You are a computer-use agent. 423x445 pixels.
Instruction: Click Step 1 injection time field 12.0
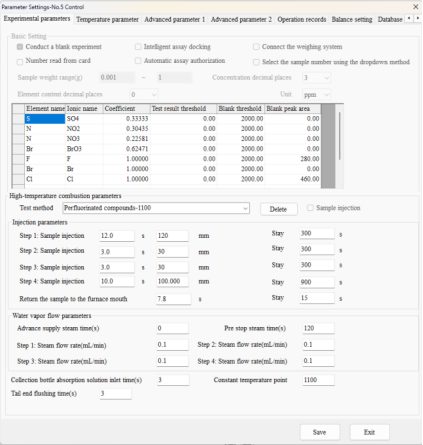pyautogui.click(x=117, y=236)
